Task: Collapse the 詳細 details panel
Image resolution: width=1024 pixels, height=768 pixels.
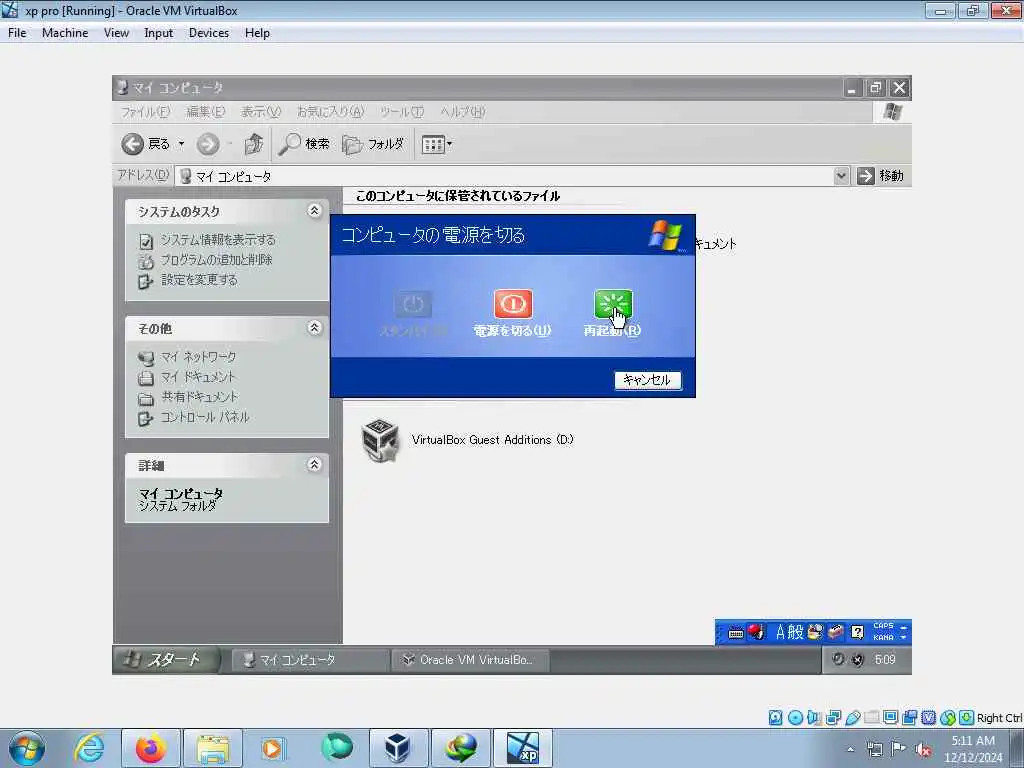Action: click(314, 464)
